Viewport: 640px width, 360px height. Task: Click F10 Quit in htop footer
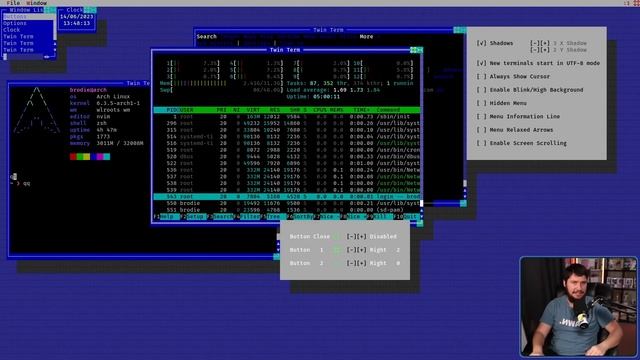click(407, 217)
